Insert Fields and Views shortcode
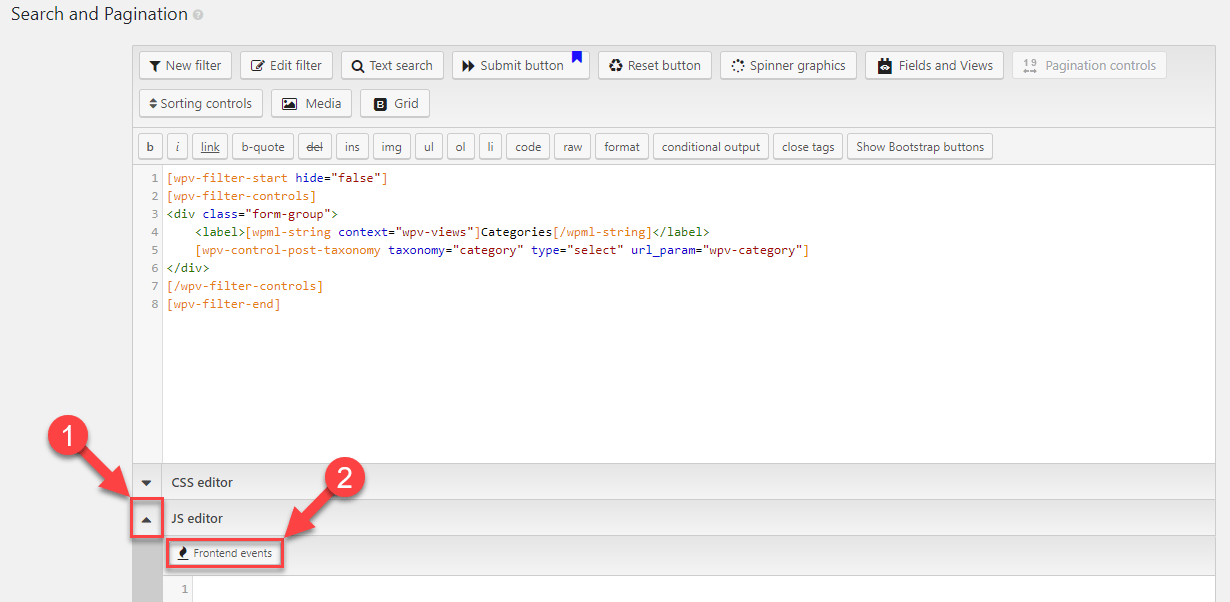The image size is (1230, 602). tap(934, 65)
